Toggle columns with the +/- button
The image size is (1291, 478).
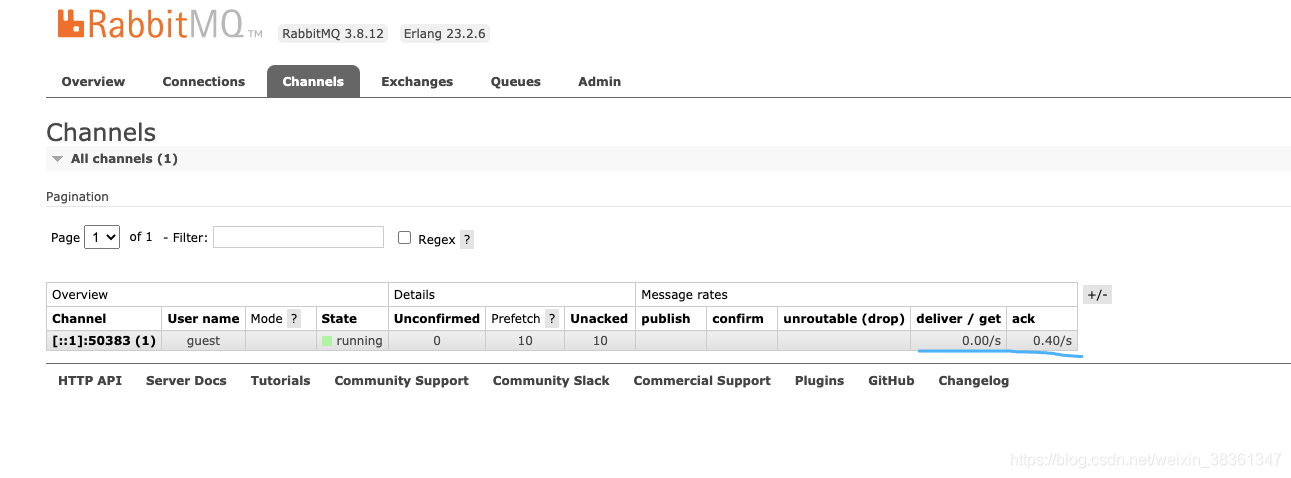pos(1097,295)
